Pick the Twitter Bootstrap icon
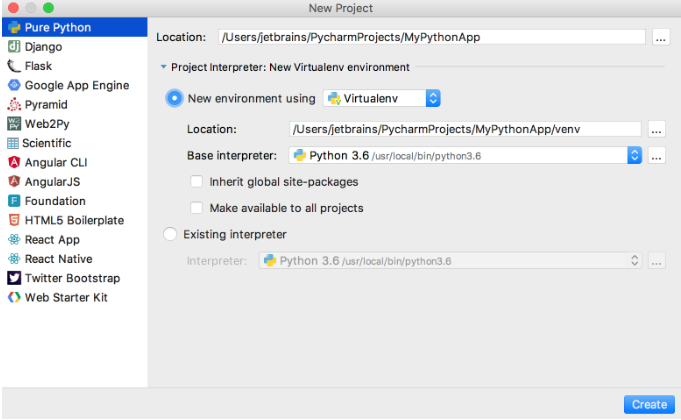The width and height of the screenshot is (681, 420). pos(14,278)
